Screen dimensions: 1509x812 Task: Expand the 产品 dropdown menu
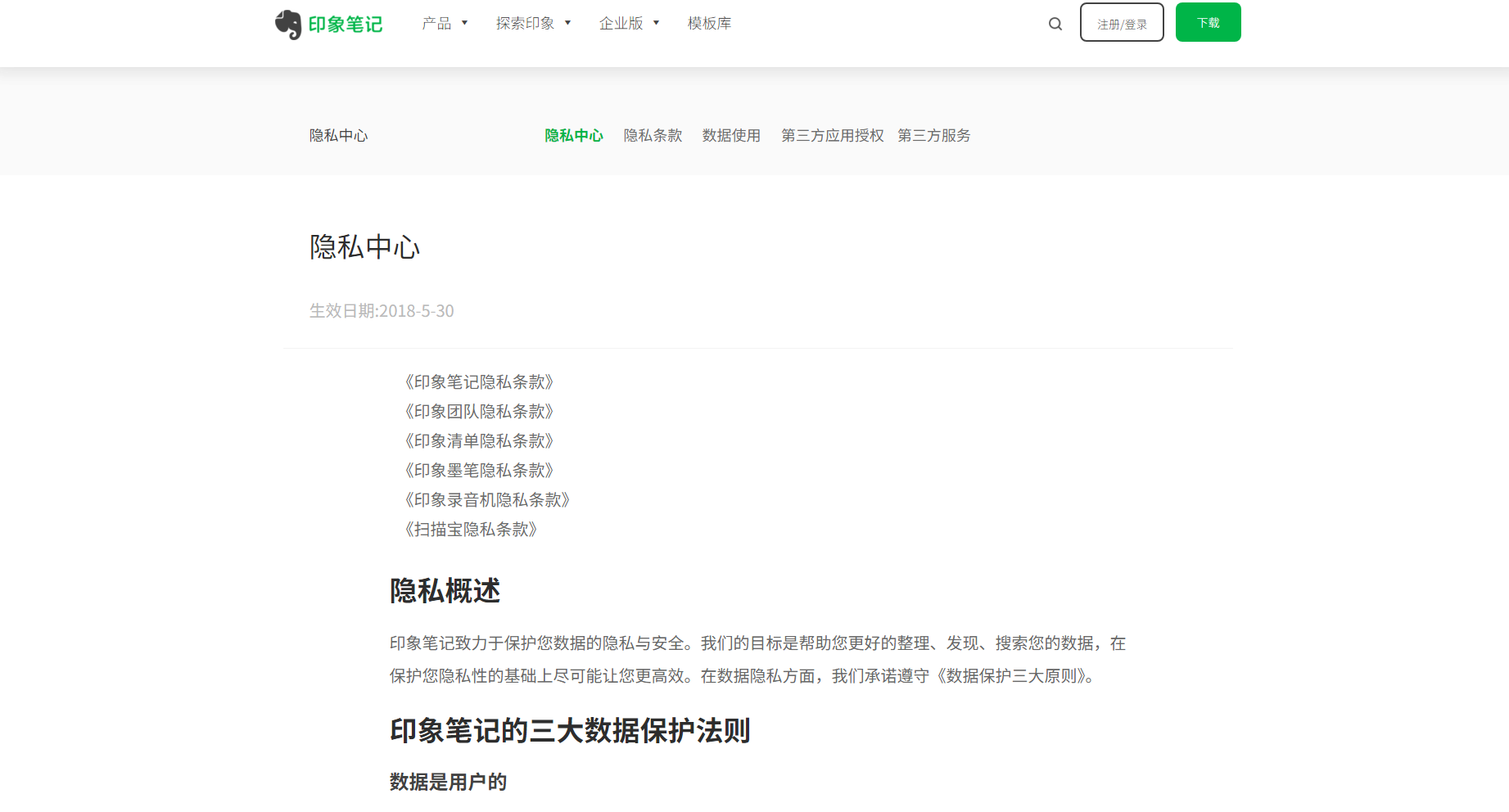click(x=445, y=24)
